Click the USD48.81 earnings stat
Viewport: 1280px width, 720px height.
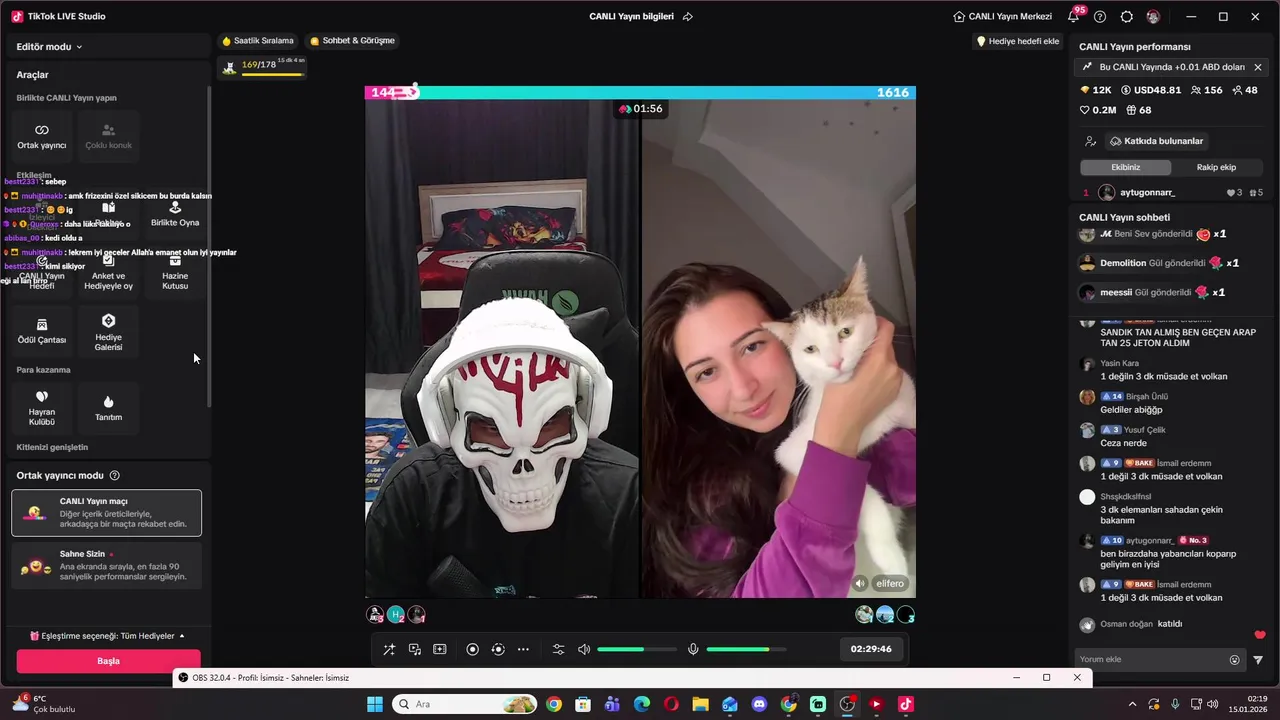[1151, 90]
